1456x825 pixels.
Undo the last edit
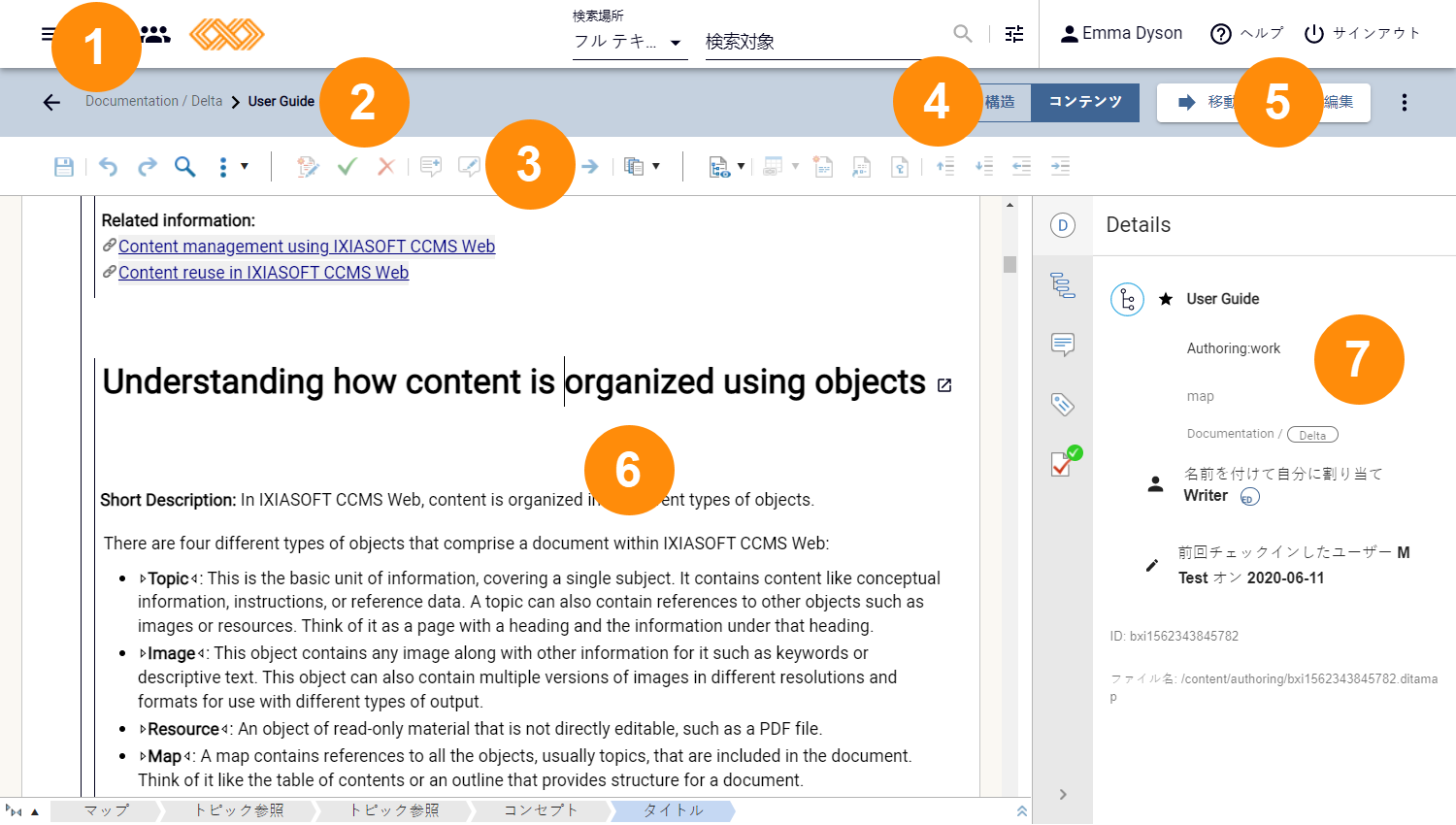click(108, 167)
